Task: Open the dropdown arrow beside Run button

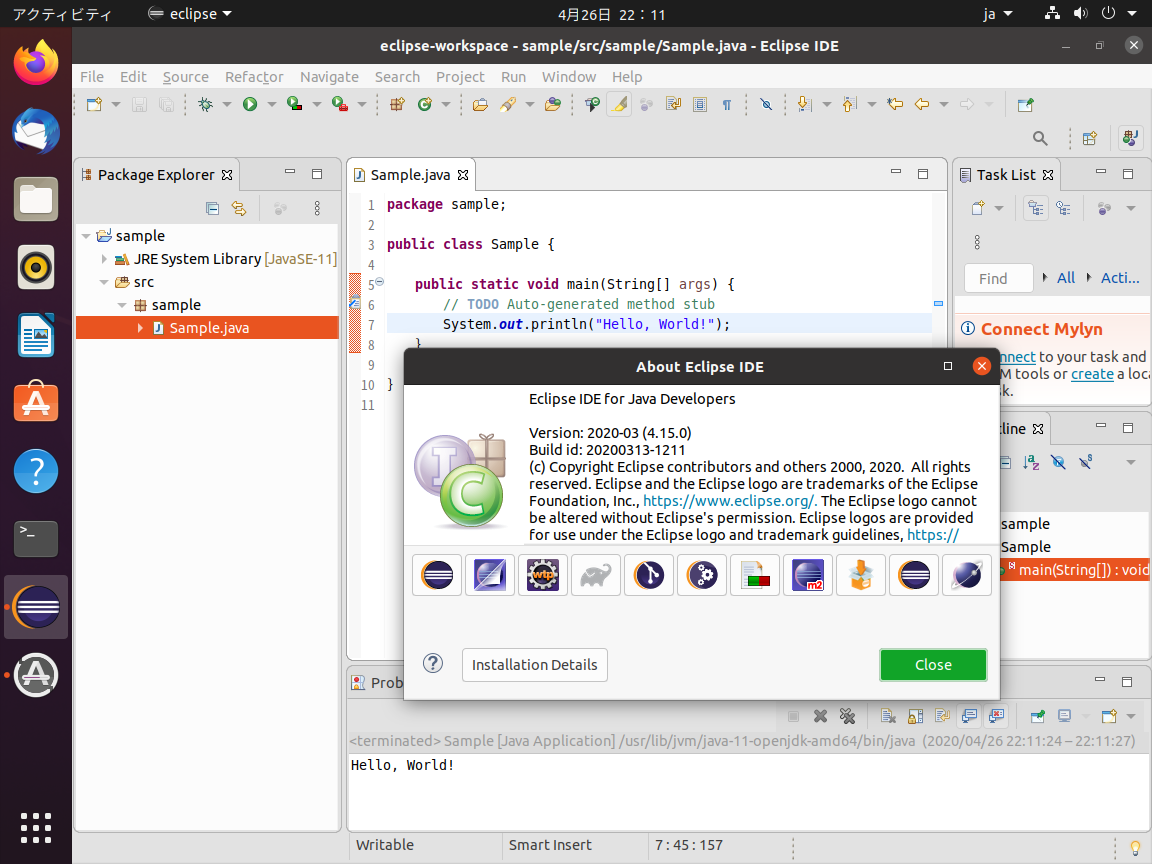Action: (271, 104)
